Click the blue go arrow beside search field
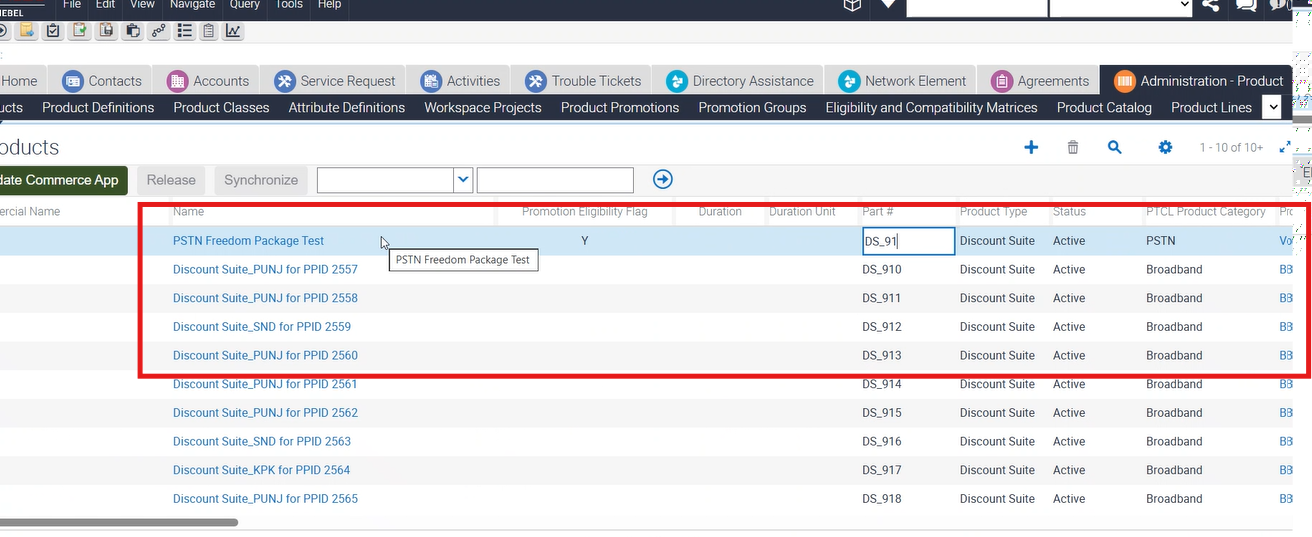The image size is (1312, 537). [x=662, y=180]
